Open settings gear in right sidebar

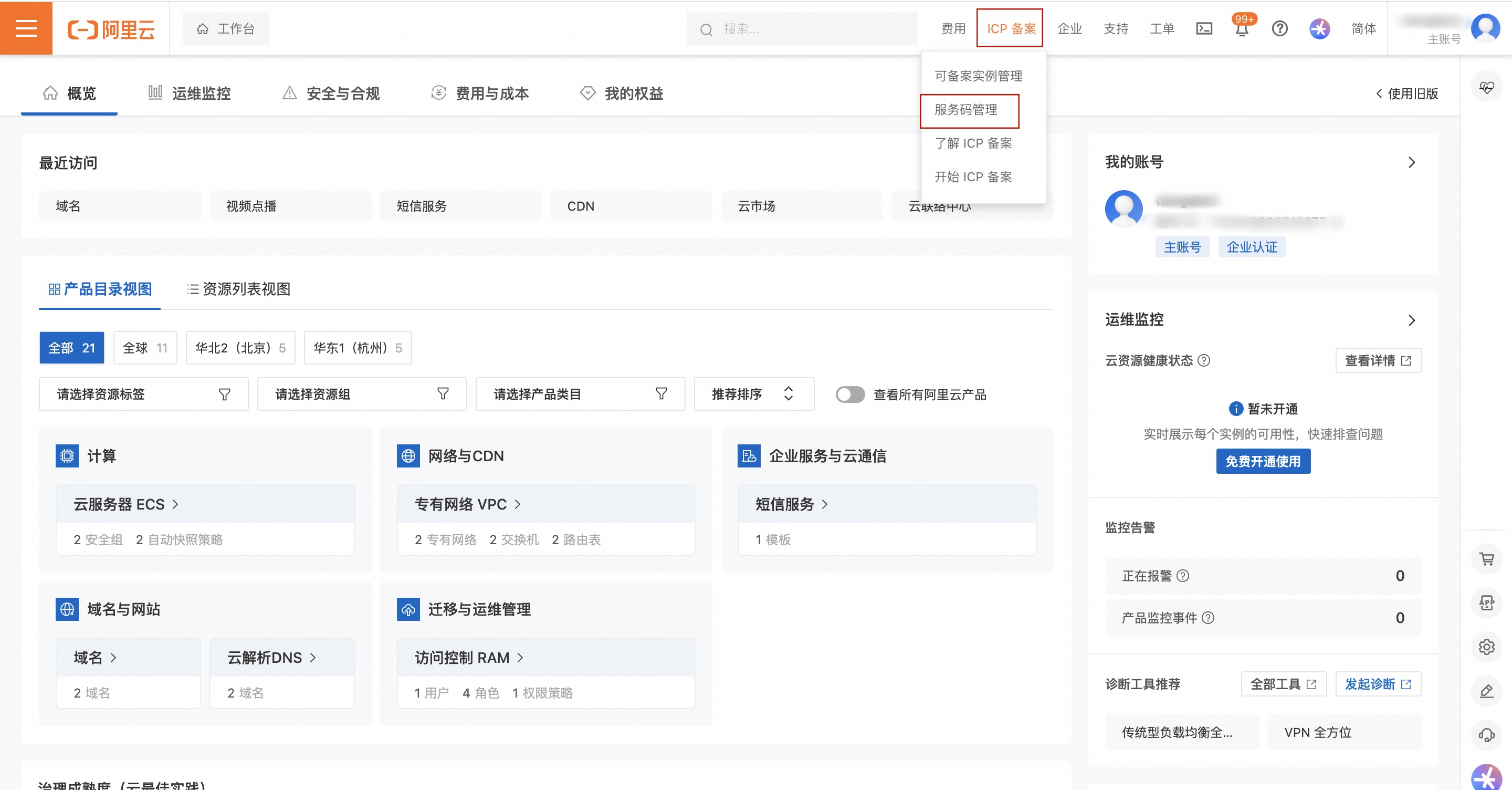tap(1486, 647)
